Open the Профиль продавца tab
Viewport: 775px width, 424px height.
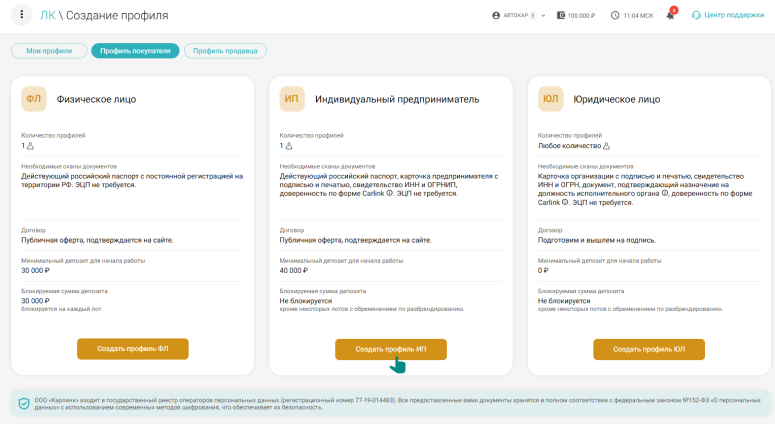click(x=224, y=51)
